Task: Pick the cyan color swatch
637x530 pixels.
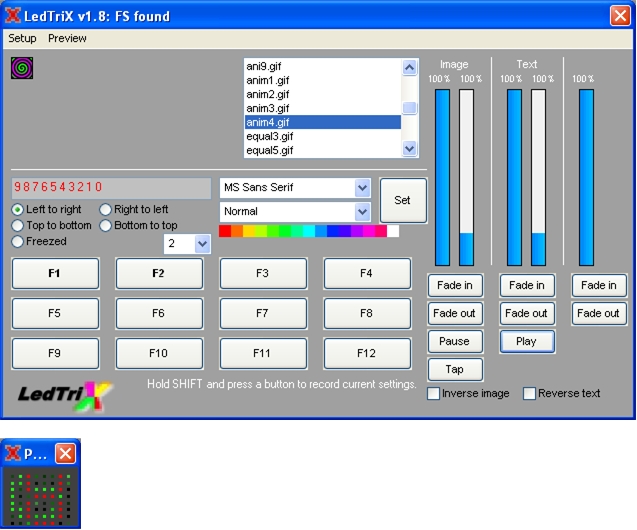Action: [309, 231]
